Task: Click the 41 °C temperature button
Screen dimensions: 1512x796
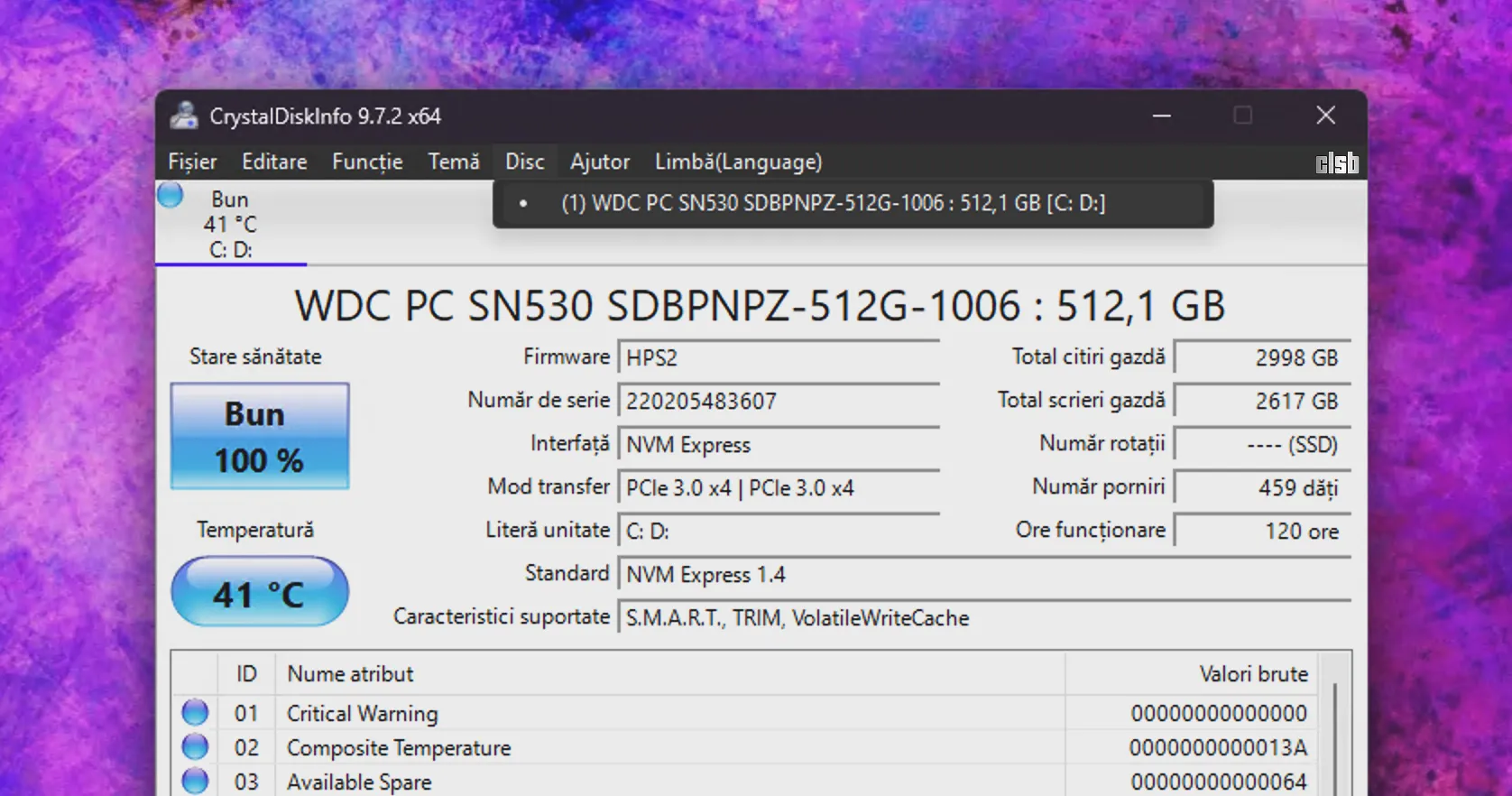Action: (x=260, y=592)
